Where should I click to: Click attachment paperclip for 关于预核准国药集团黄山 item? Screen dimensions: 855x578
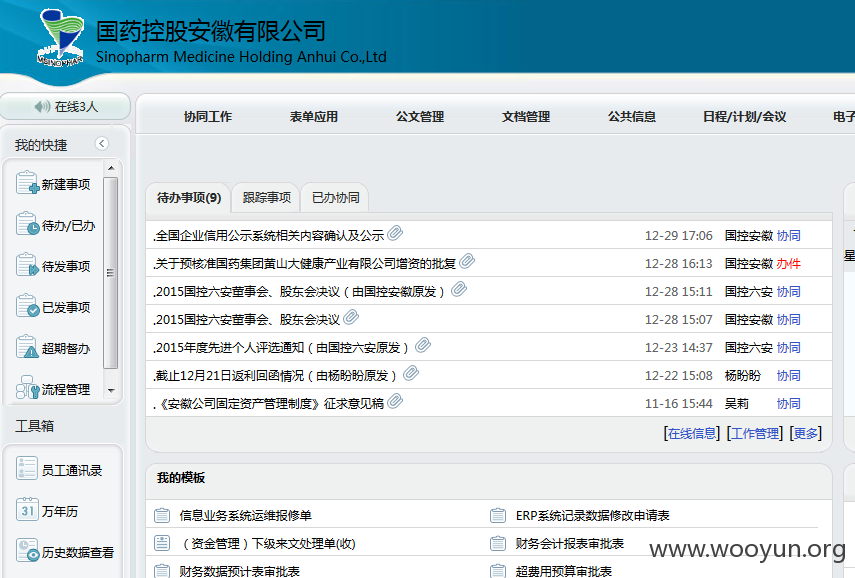(x=467, y=261)
